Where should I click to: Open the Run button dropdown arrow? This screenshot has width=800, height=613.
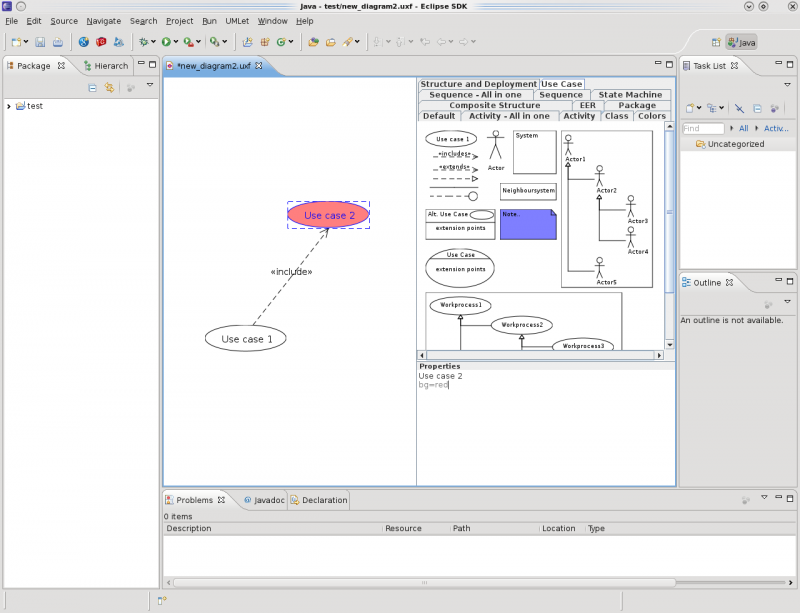(x=176, y=42)
